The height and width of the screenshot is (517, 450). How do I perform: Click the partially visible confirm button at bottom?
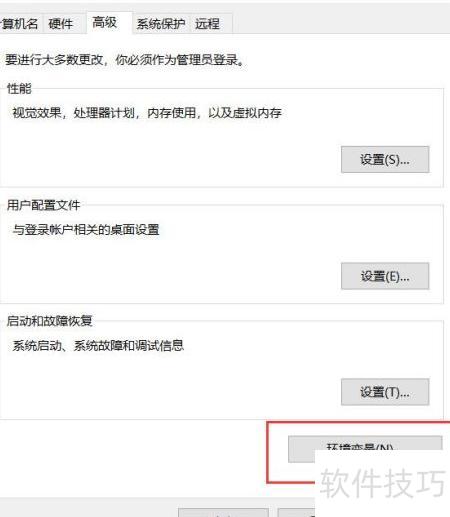[223, 513]
